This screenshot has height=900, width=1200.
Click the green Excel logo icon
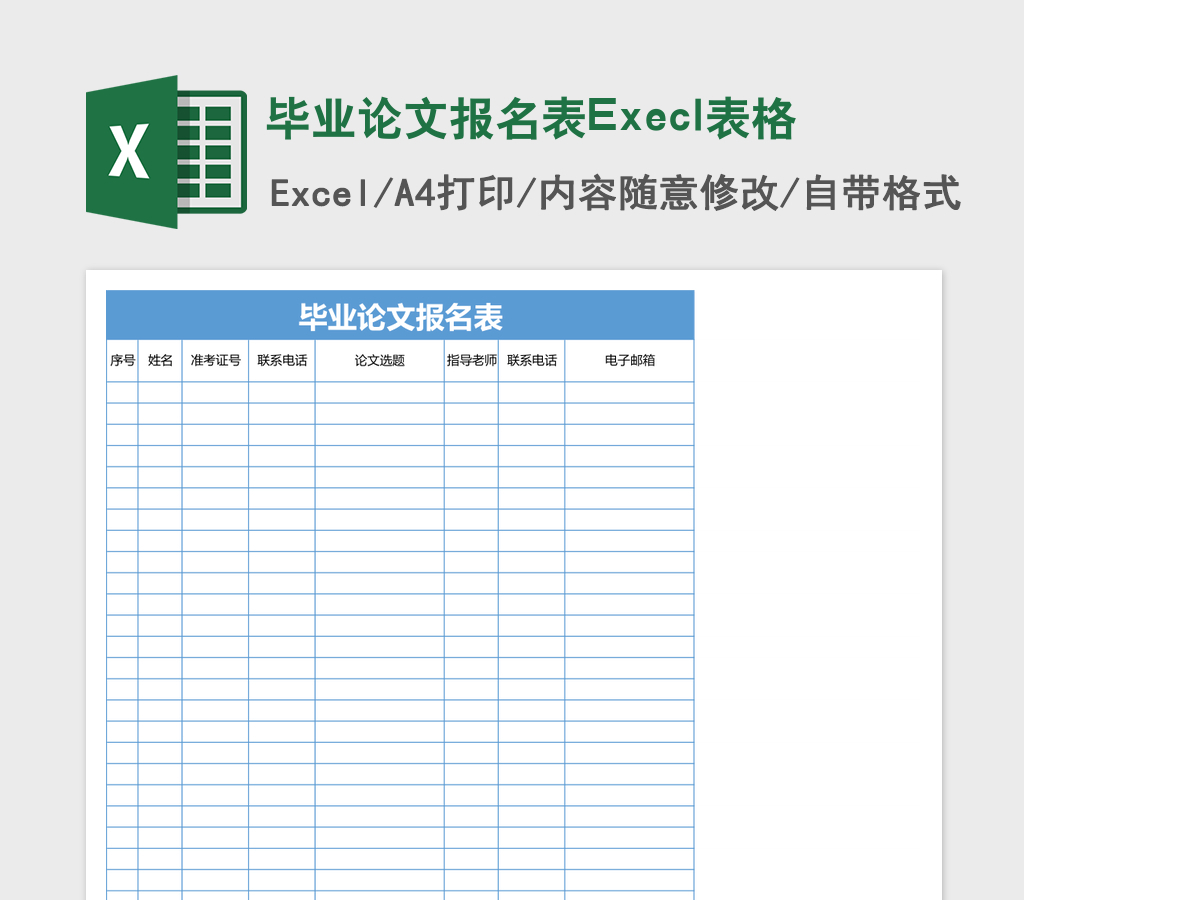[166, 152]
